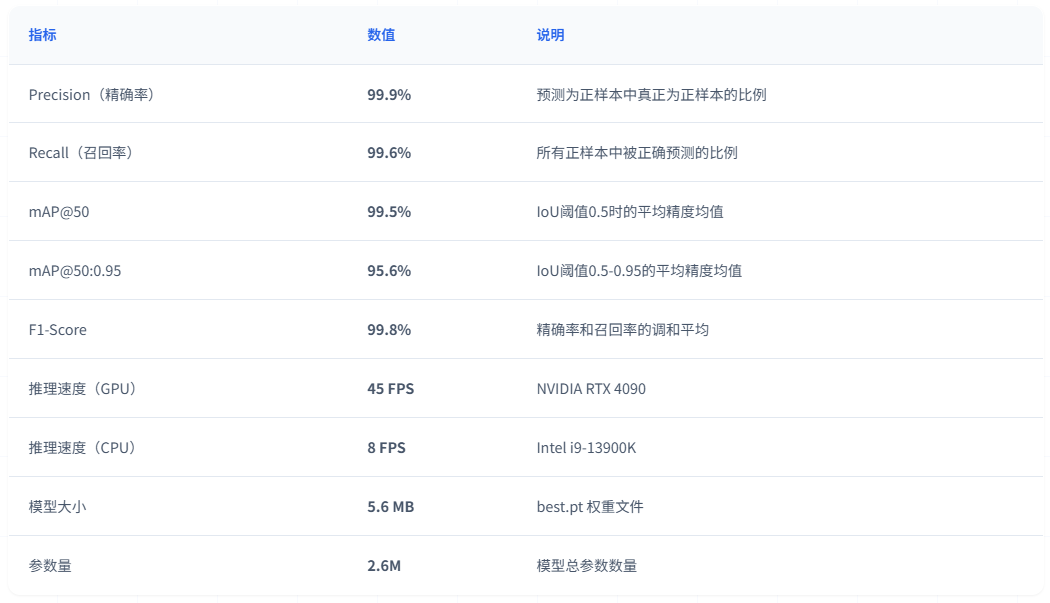Image resolution: width=1050 pixels, height=603 pixels.
Task: Click the 45 FPS value
Action: [390, 389]
